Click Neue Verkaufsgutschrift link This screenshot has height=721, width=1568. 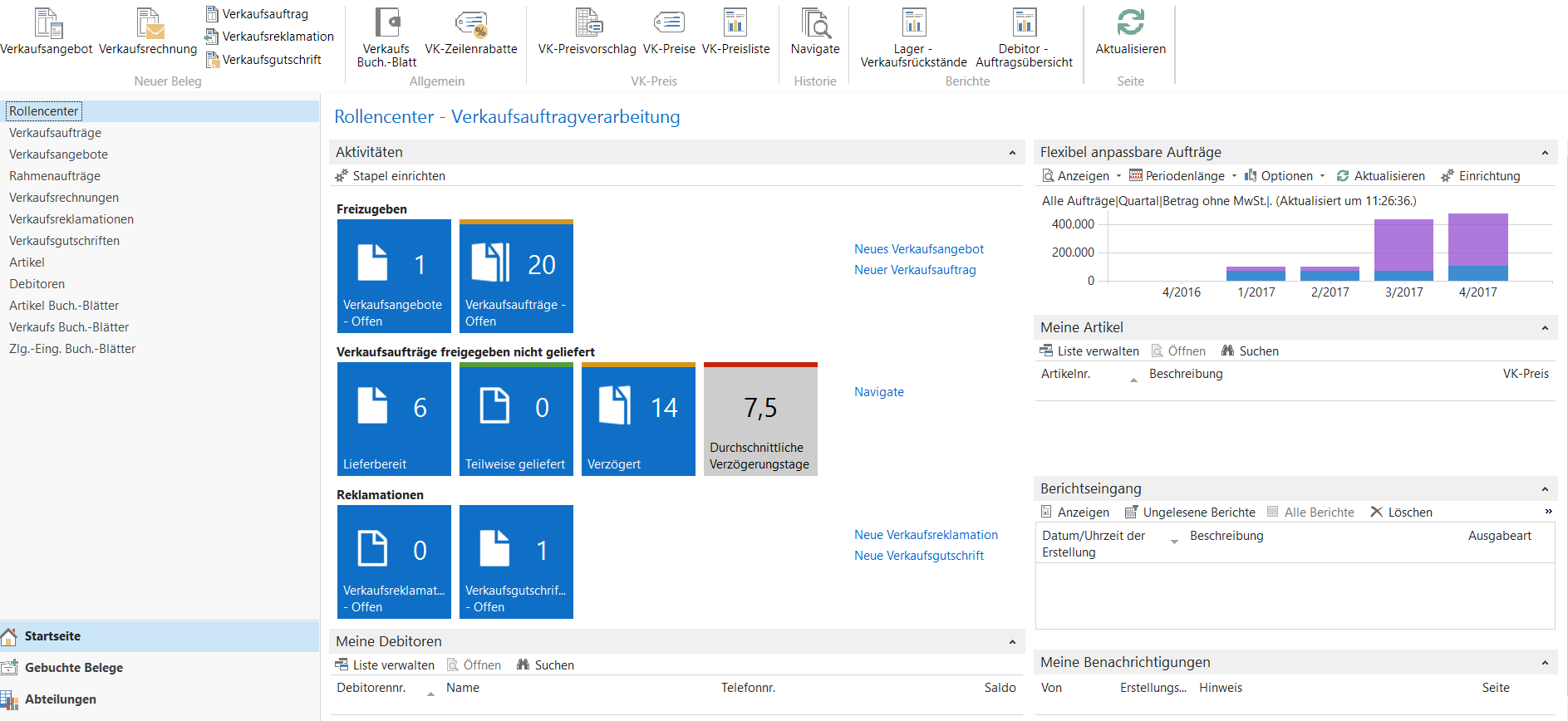coord(919,556)
